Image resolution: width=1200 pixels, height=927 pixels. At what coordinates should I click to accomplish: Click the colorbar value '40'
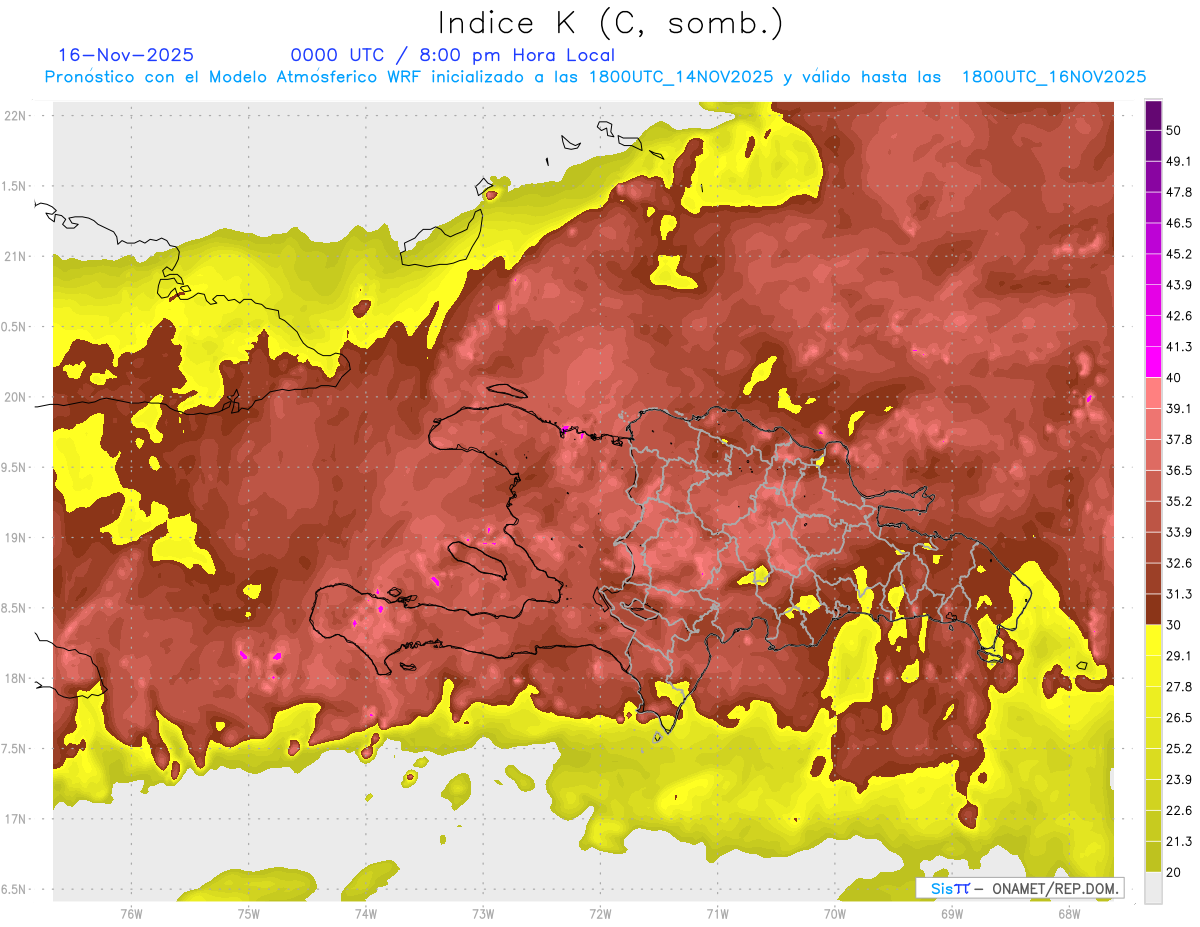[x=1174, y=377]
